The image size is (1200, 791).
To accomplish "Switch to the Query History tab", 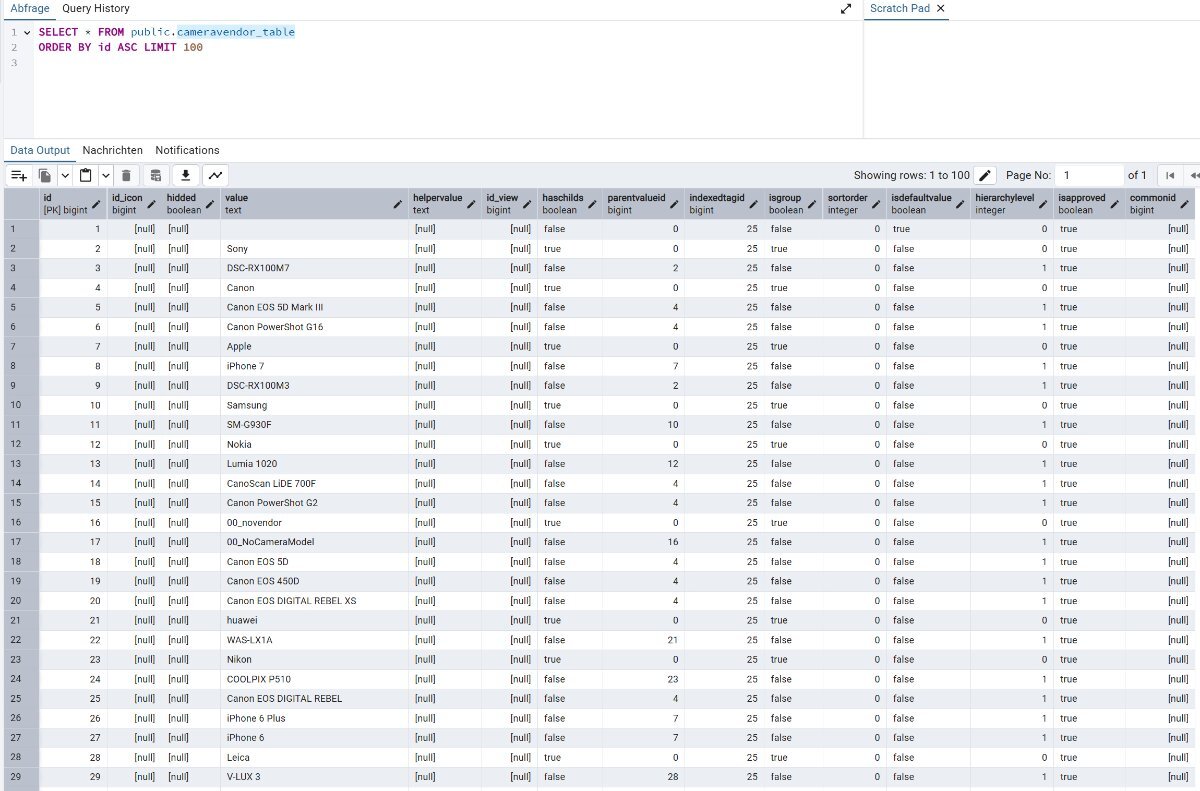I will click(96, 8).
